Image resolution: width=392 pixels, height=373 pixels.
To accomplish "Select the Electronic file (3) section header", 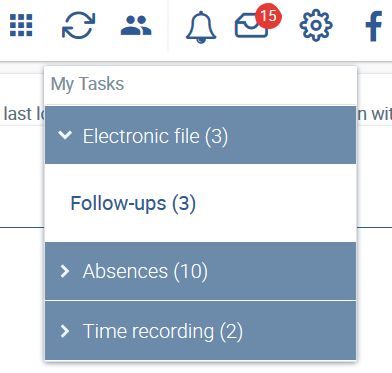I will [200, 135].
